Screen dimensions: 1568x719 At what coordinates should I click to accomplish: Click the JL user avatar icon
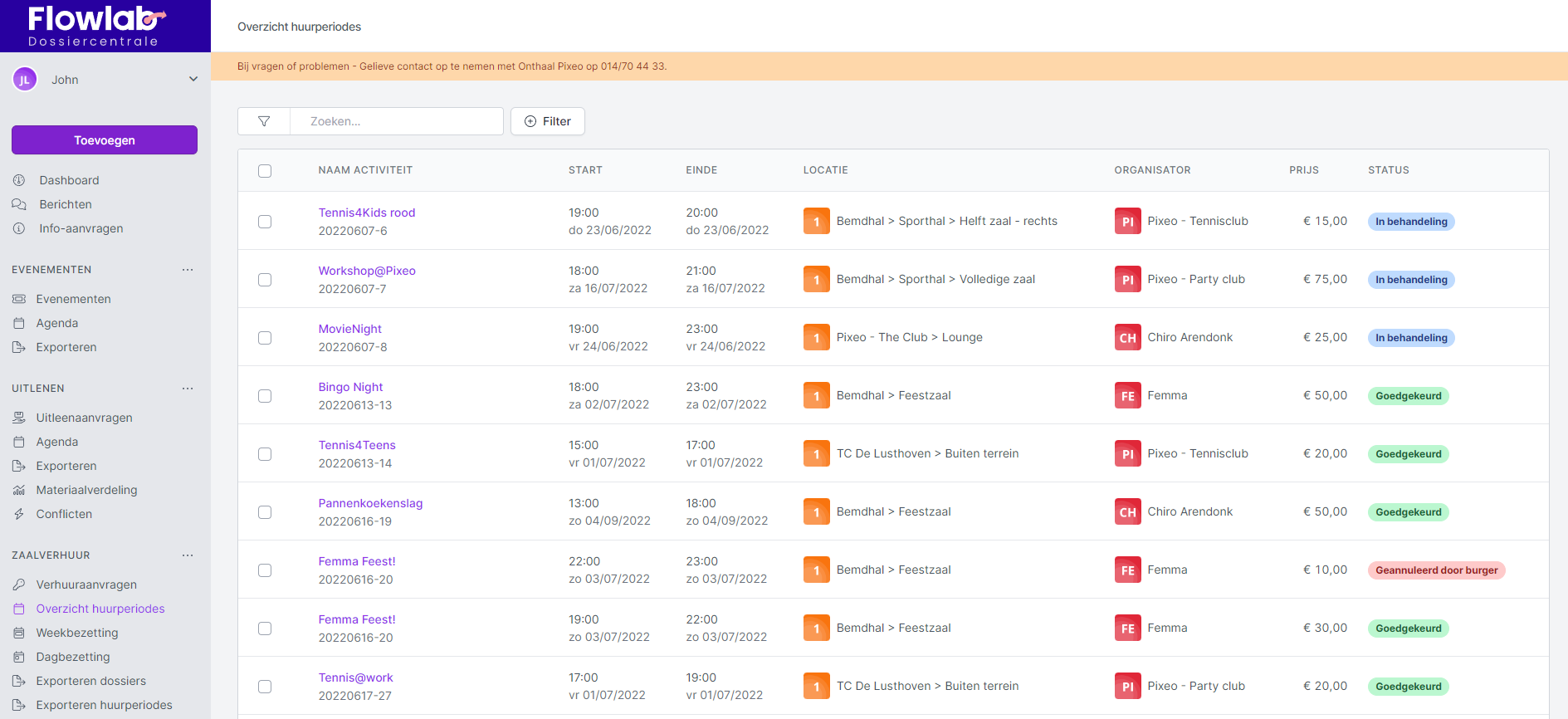click(25, 80)
